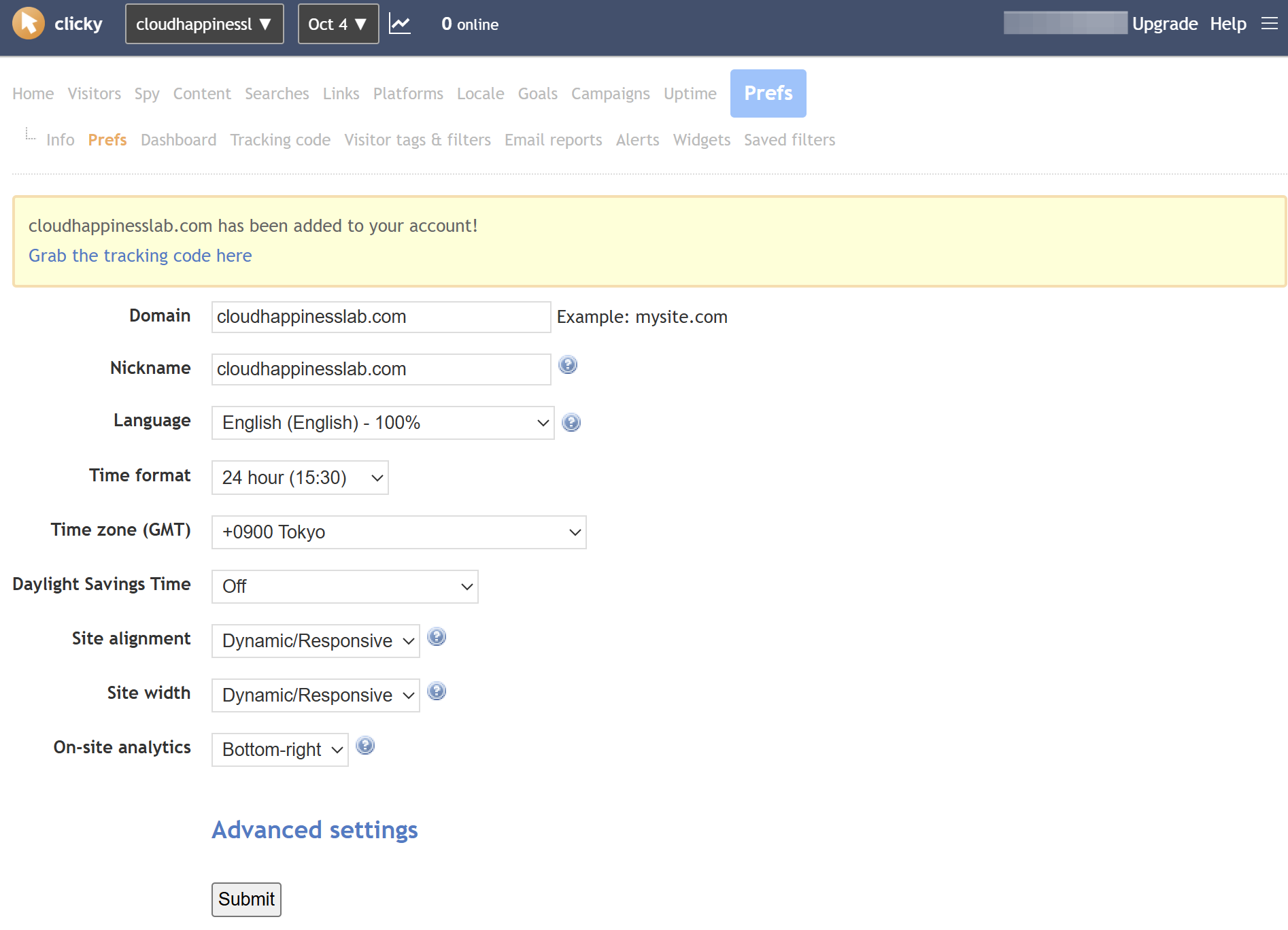Open the Platforms tab
This screenshot has height=930, width=1288.
point(408,94)
